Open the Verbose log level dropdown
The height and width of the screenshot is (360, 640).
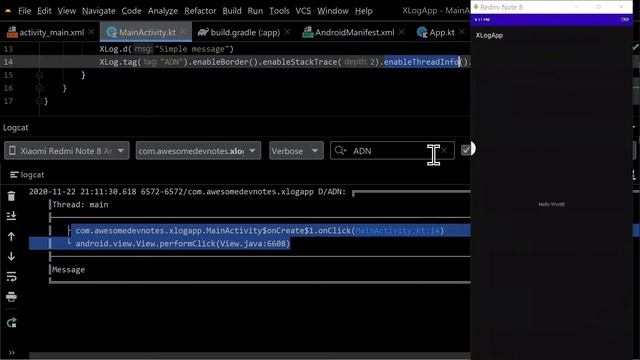(x=296, y=151)
